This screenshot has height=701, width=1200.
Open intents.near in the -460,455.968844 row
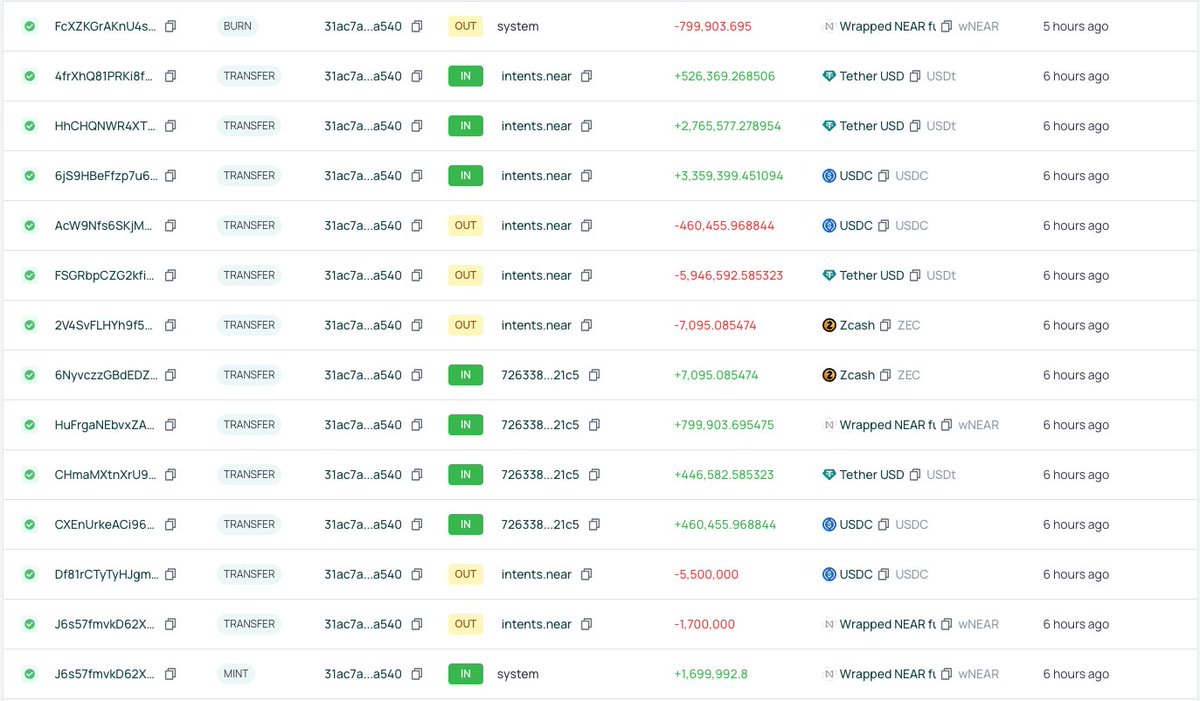(537, 226)
